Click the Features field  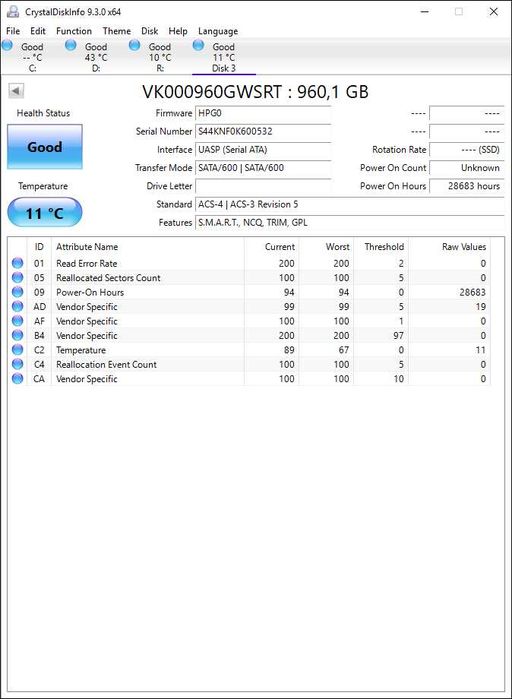click(350, 222)
